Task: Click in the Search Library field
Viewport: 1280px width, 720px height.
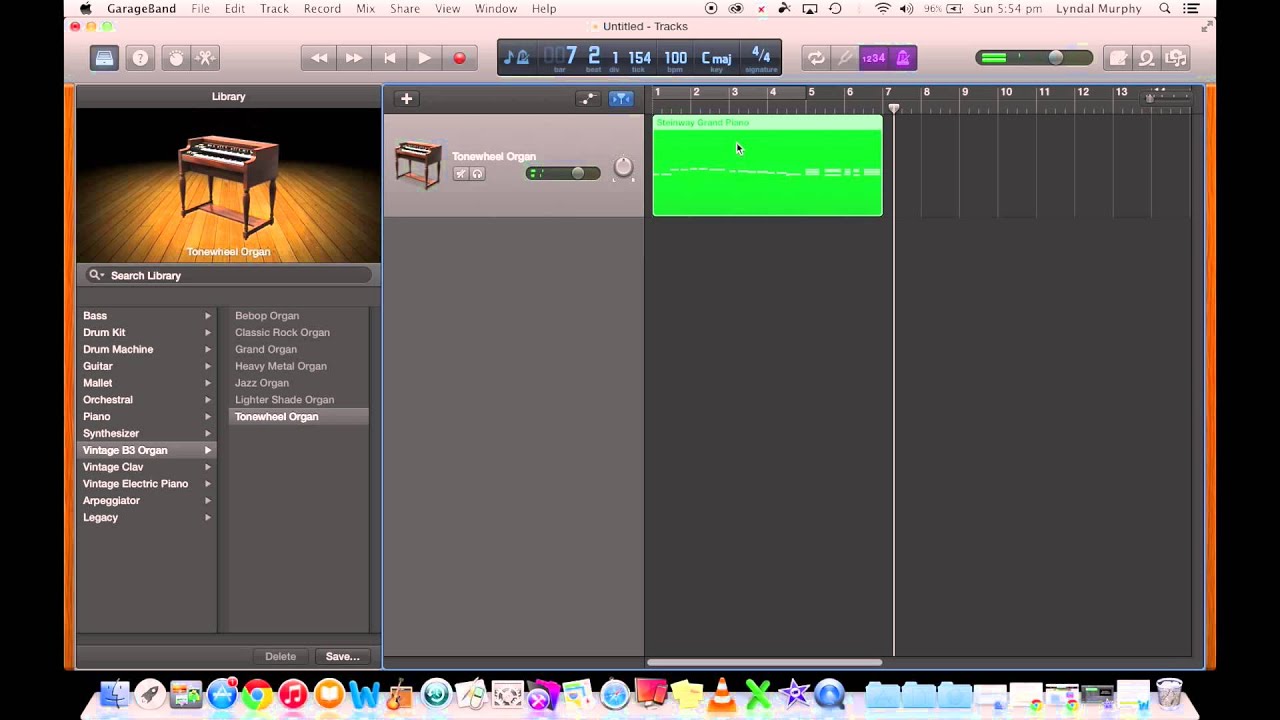Action: 229,275
